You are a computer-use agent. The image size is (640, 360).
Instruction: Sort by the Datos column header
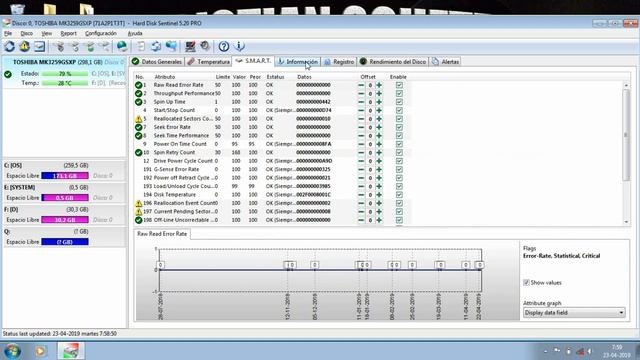[x=304, y=77]
